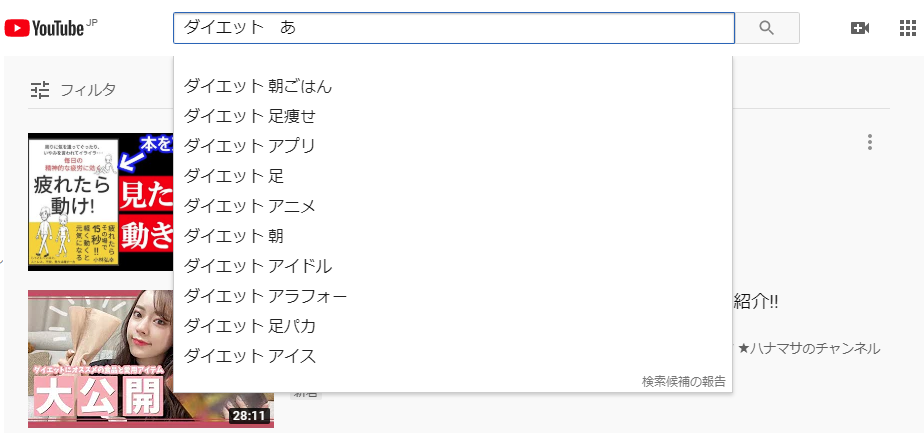
Task: Select suggestion ダイエット 朝ごはん
Action: tap(453, 87)
